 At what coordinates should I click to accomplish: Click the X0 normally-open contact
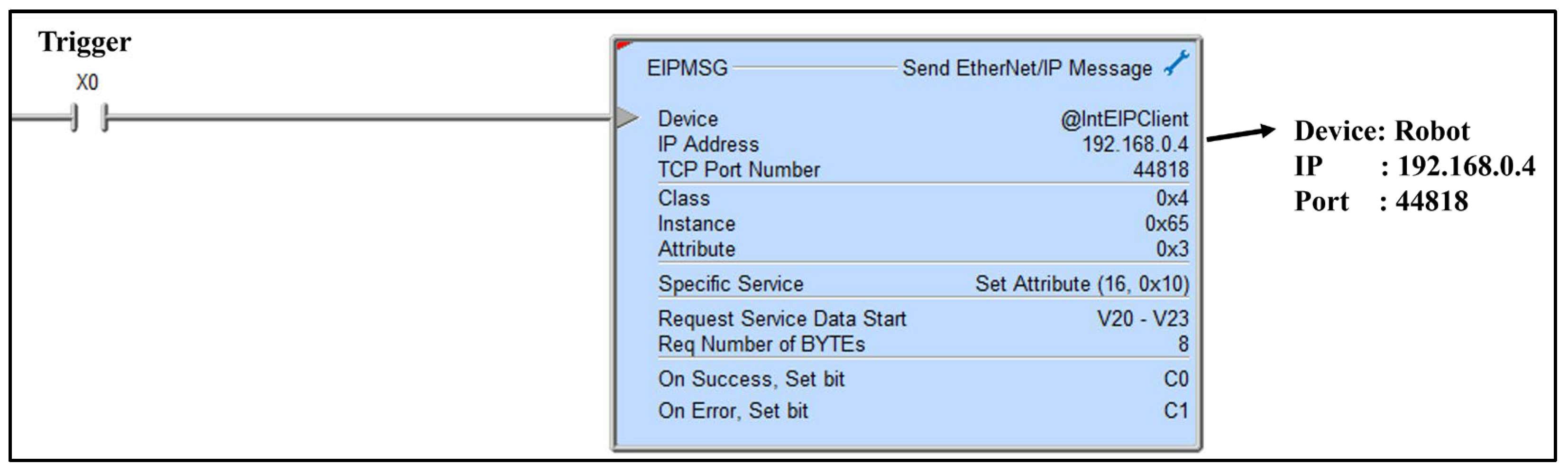[90, 118]
